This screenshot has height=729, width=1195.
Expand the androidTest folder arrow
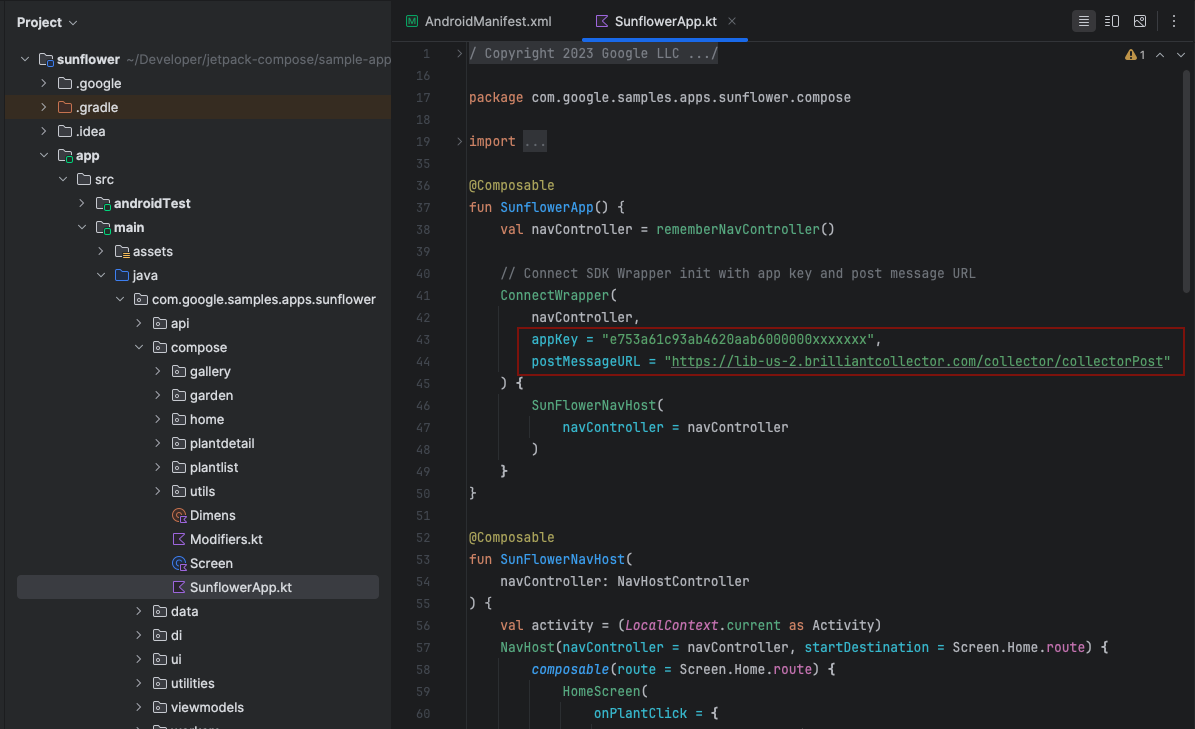click(82, 204)
